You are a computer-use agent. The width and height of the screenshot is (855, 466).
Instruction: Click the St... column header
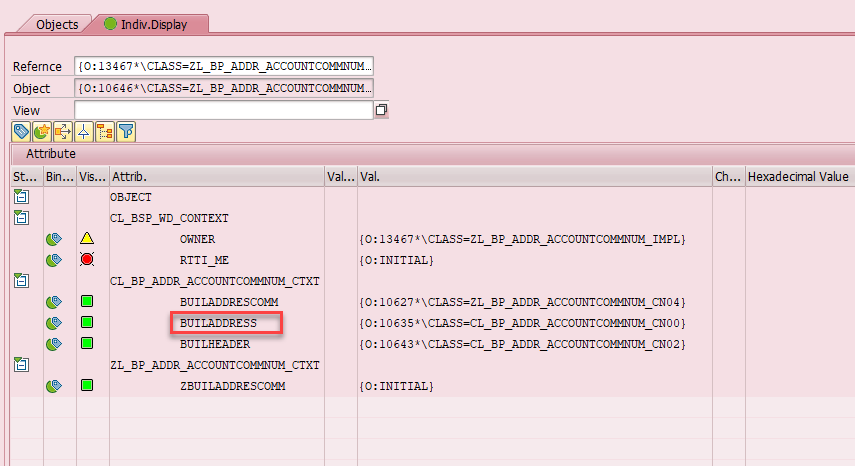27,177
